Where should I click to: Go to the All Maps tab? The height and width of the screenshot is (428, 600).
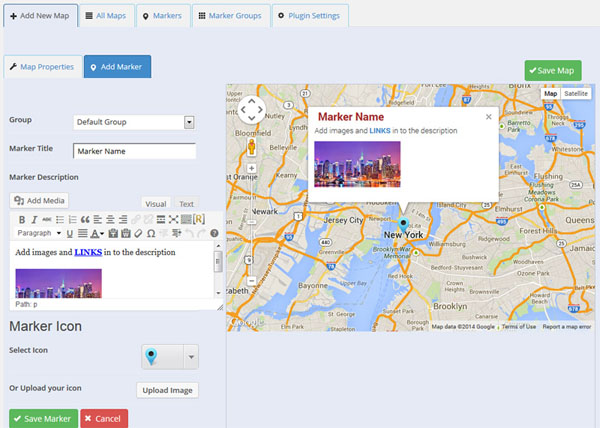106,16
